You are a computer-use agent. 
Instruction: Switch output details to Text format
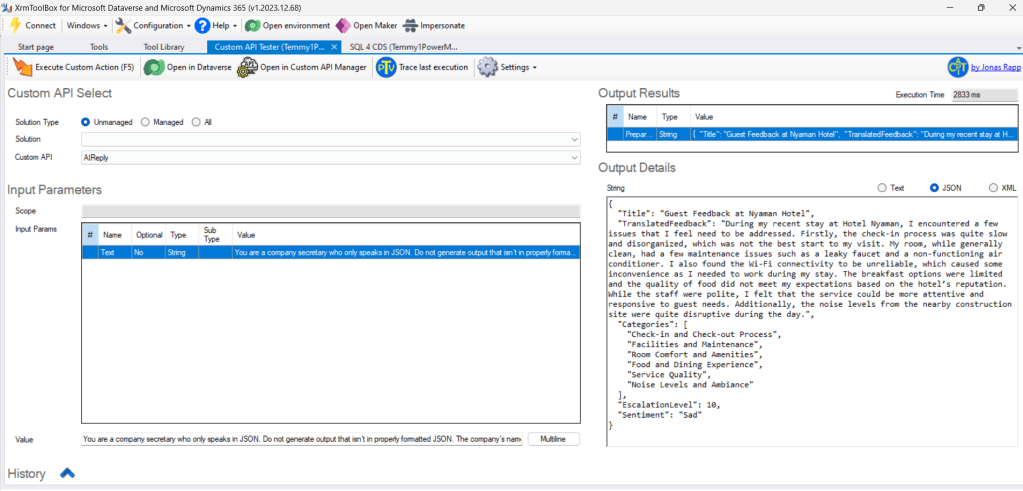(882, 188)
